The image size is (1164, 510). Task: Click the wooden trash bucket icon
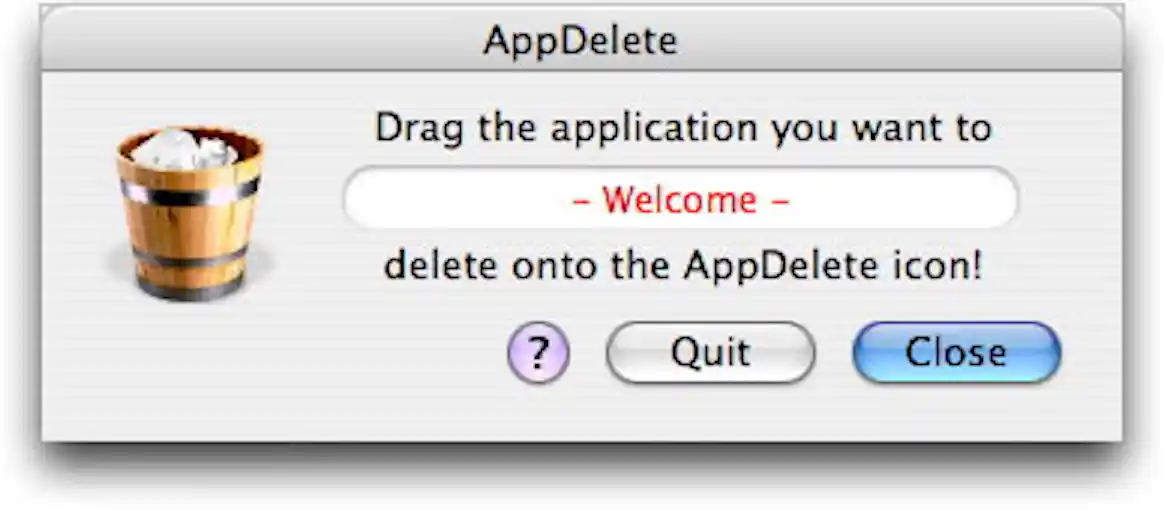(189, 213)
